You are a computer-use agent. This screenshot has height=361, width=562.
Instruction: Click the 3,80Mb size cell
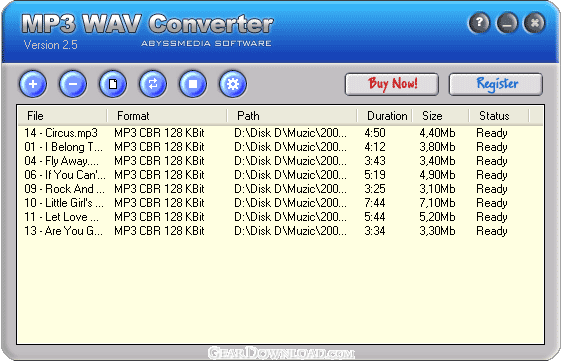437,147
